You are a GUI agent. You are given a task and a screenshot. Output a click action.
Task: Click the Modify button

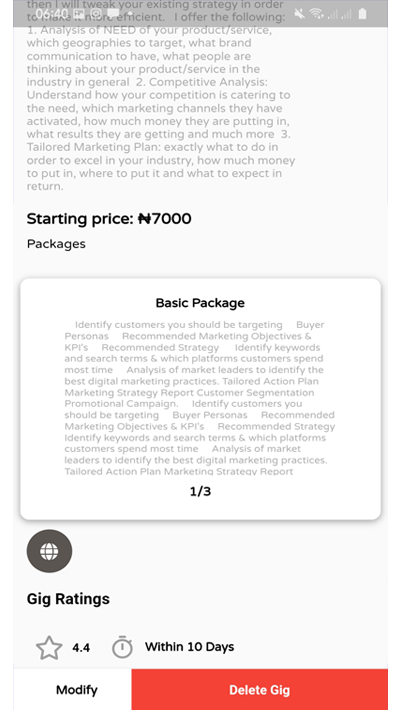[x=77, y=690]
